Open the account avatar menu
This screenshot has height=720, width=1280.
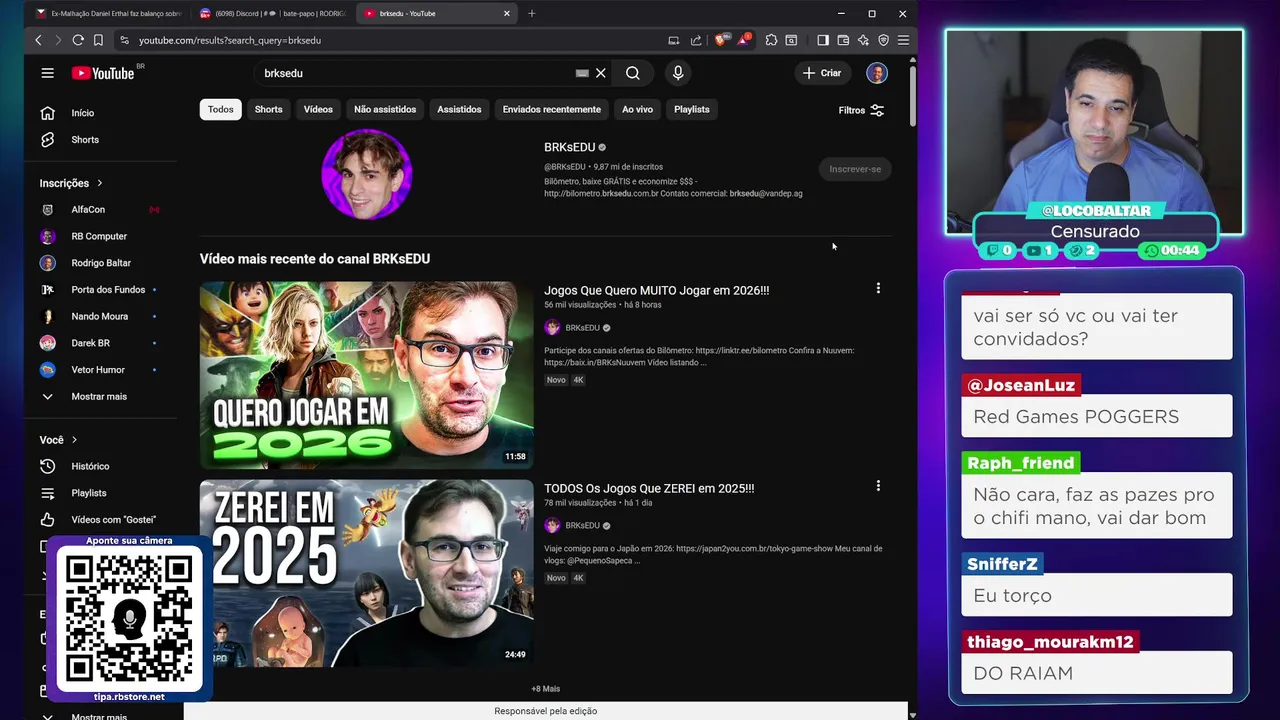tap(877, 73)
